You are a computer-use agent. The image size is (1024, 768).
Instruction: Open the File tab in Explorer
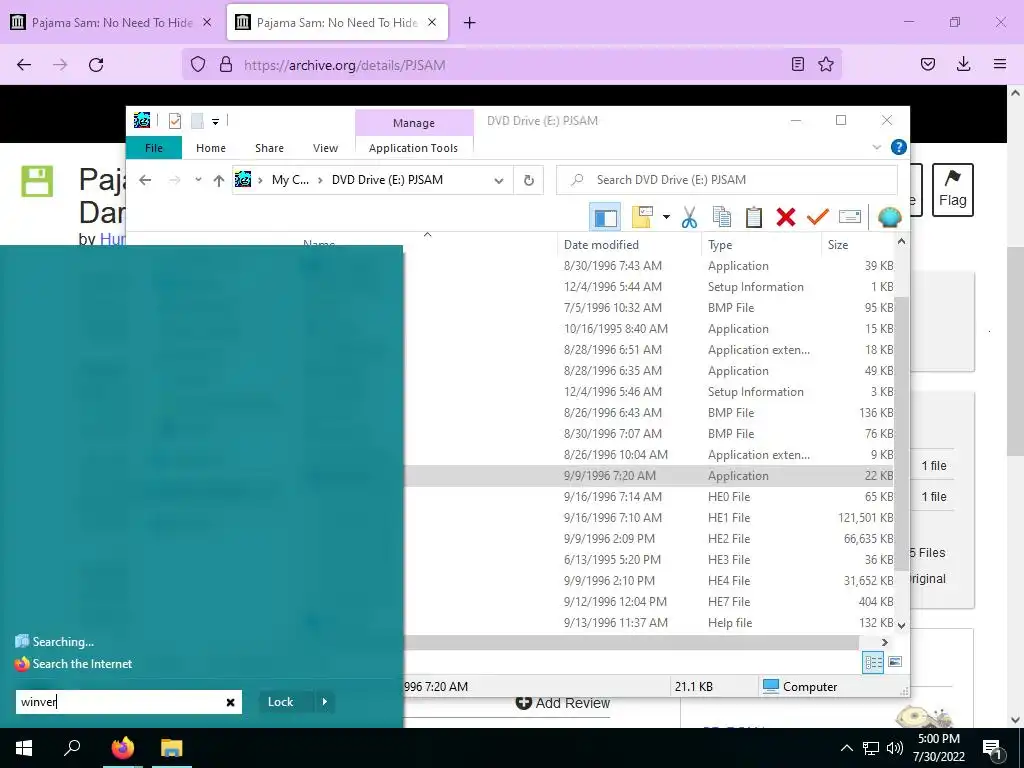pyautogui.click(x=153, y=148)
